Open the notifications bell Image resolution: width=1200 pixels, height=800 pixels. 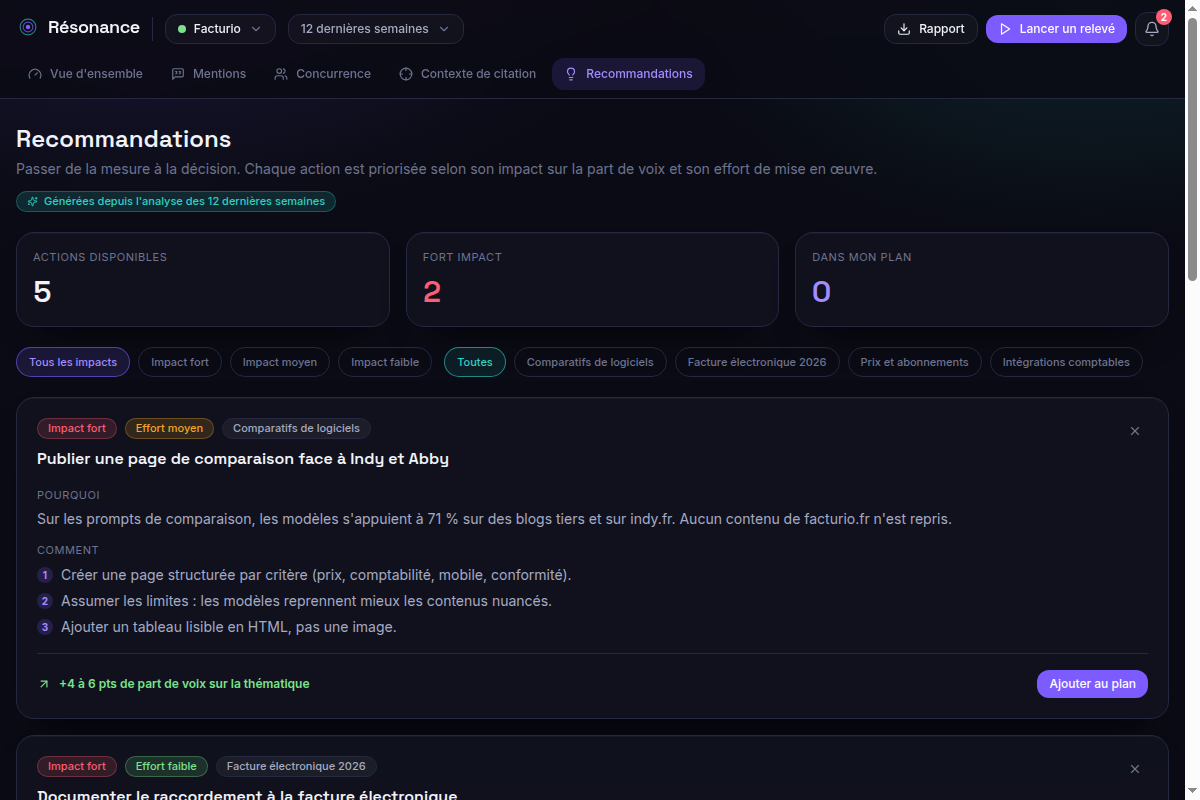(x=1152, y=29)
